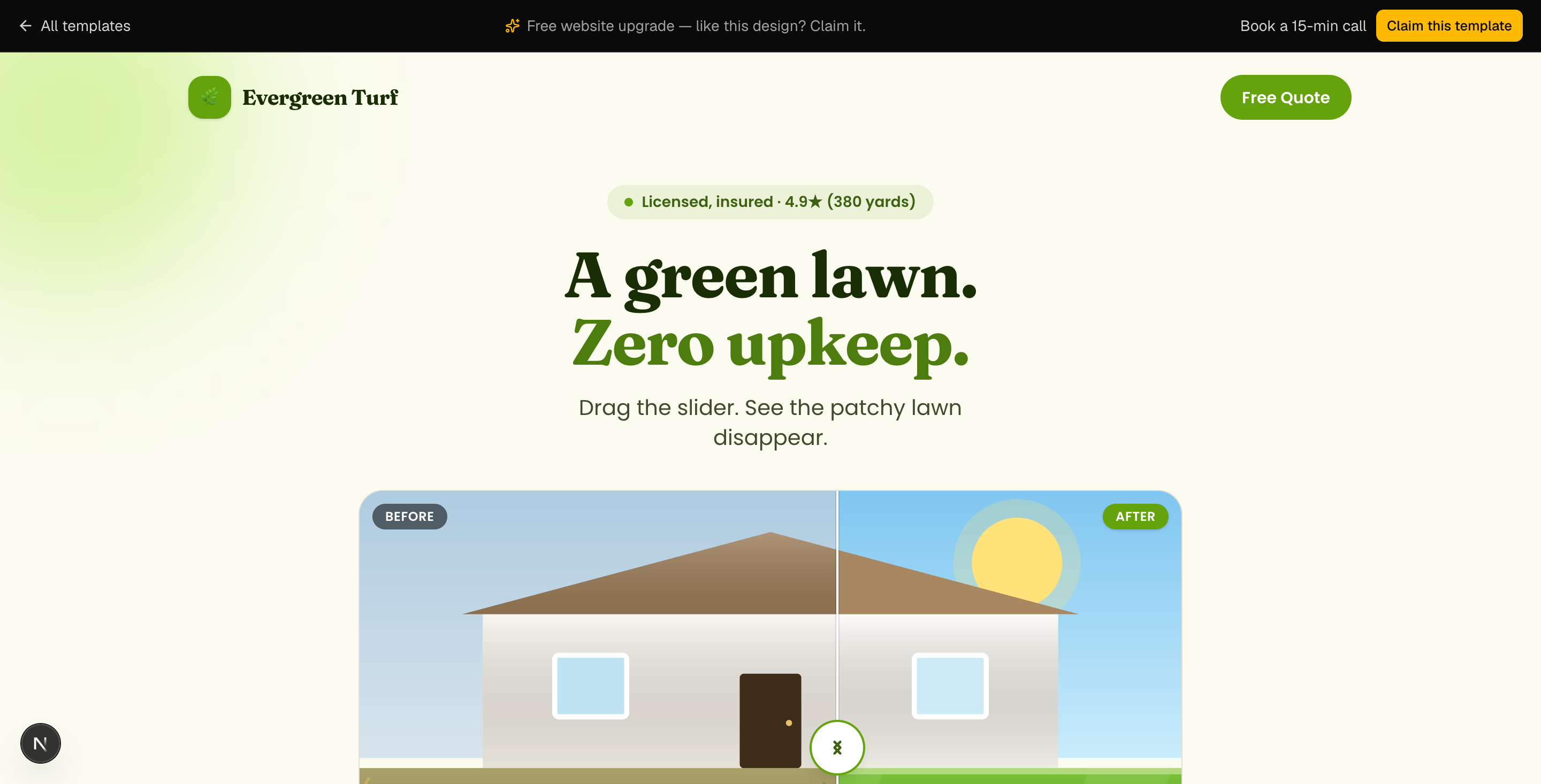Image resolution: width=1541 pixels, height=784 pixels.
Task: Click the back arrow icon
Action: point(25,26)
